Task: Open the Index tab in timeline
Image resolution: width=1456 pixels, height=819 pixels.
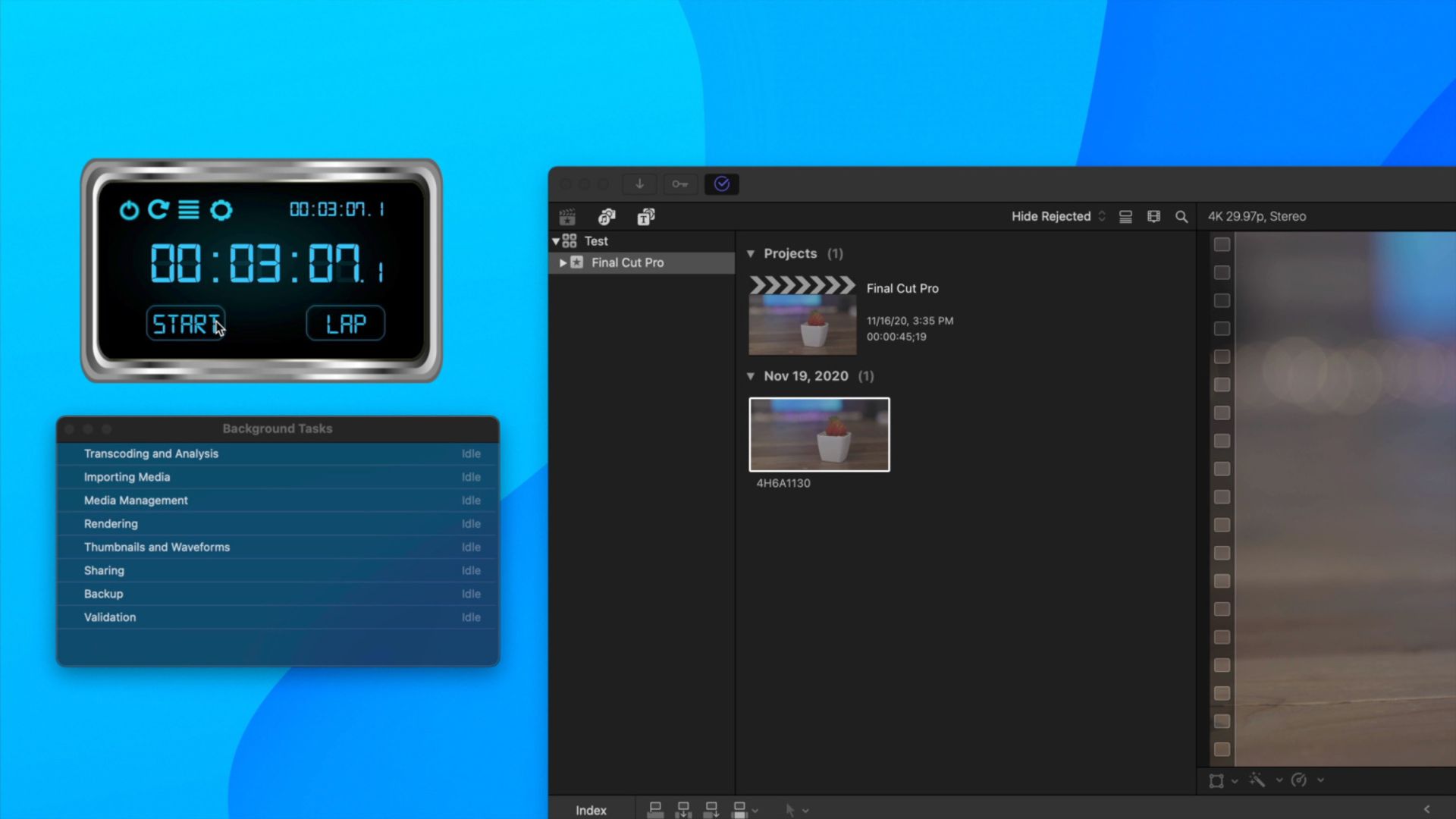Action: [591, 810]
